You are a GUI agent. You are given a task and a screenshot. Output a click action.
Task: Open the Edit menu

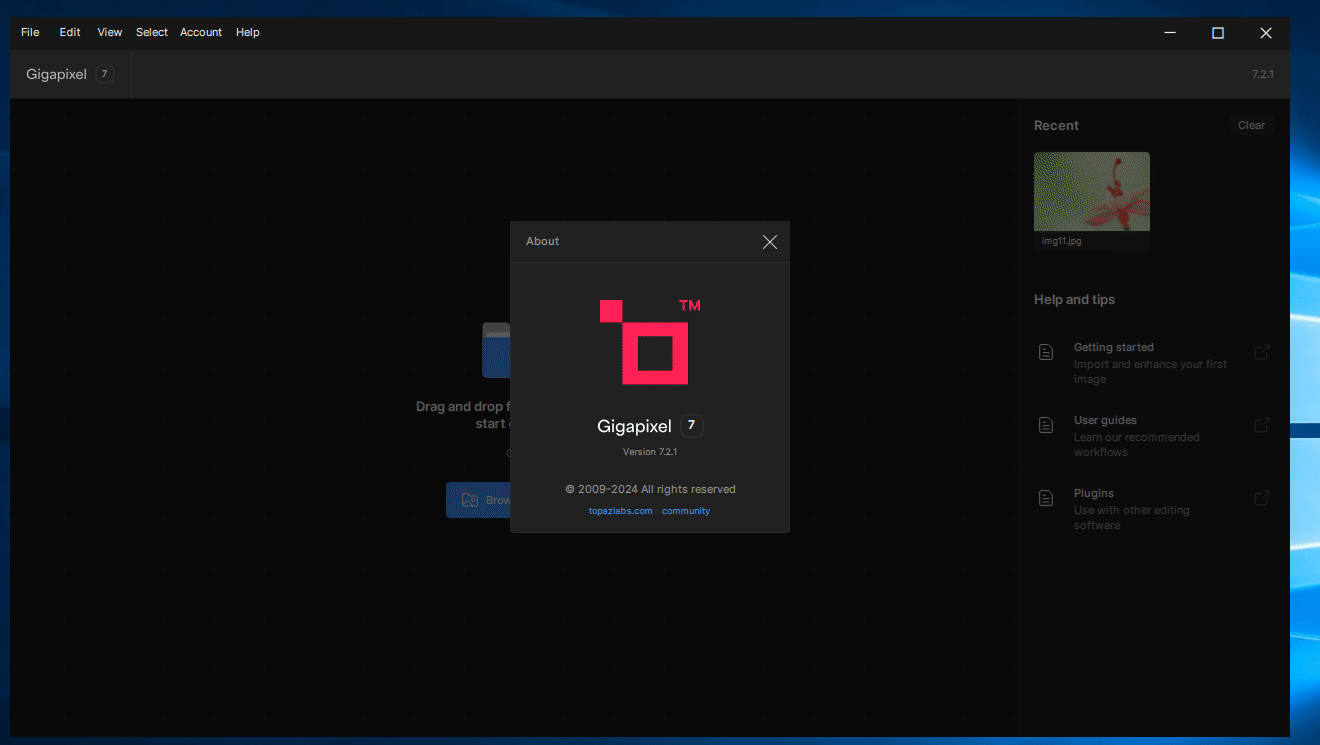(x=70, y=32)
